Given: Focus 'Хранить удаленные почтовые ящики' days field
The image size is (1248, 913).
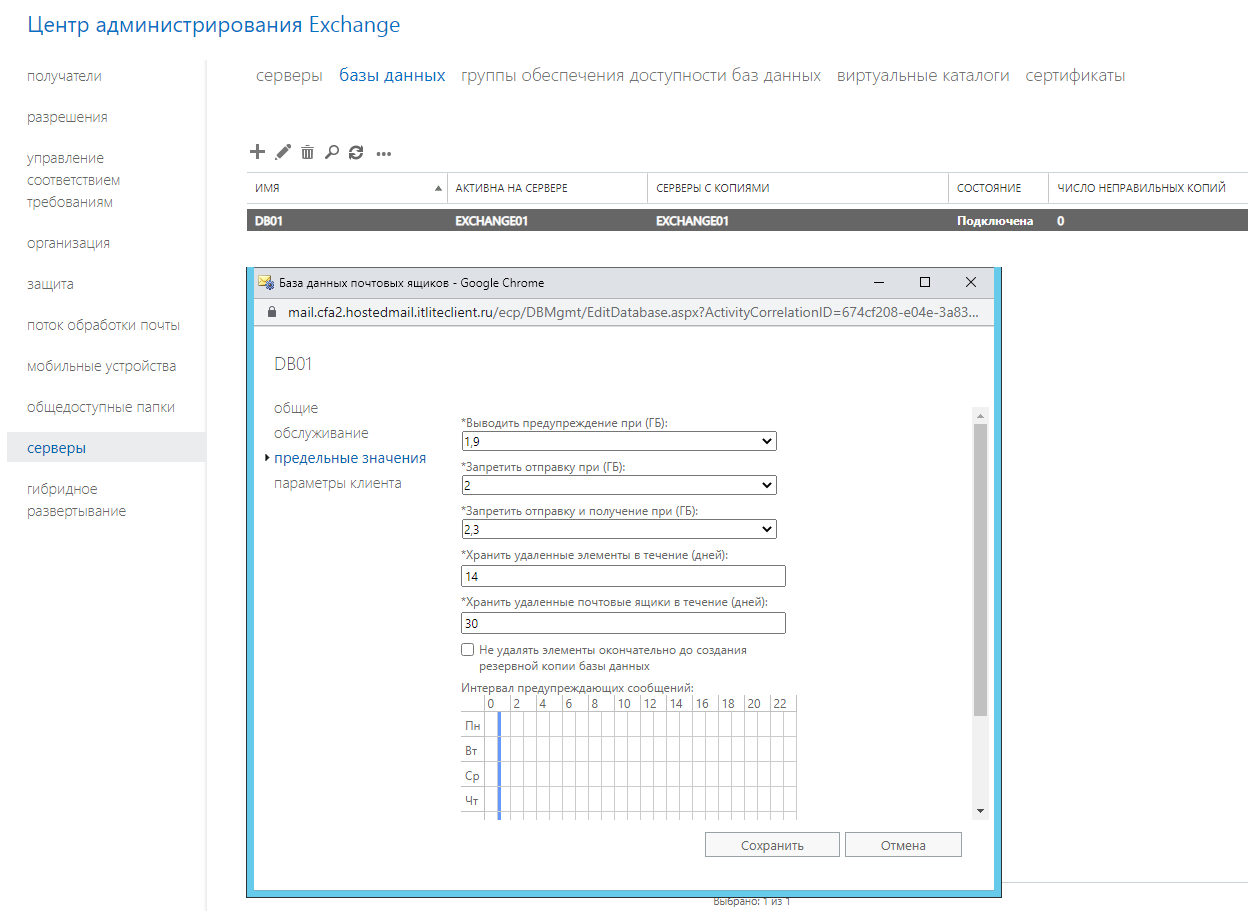Looking at the screenshot, I should tap(623, 623).
